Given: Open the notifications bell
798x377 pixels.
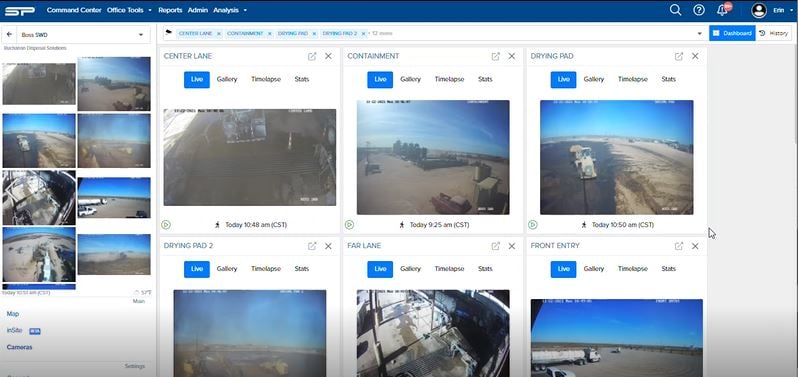Looking at the screenshot, I should click(x=723, y=10).
